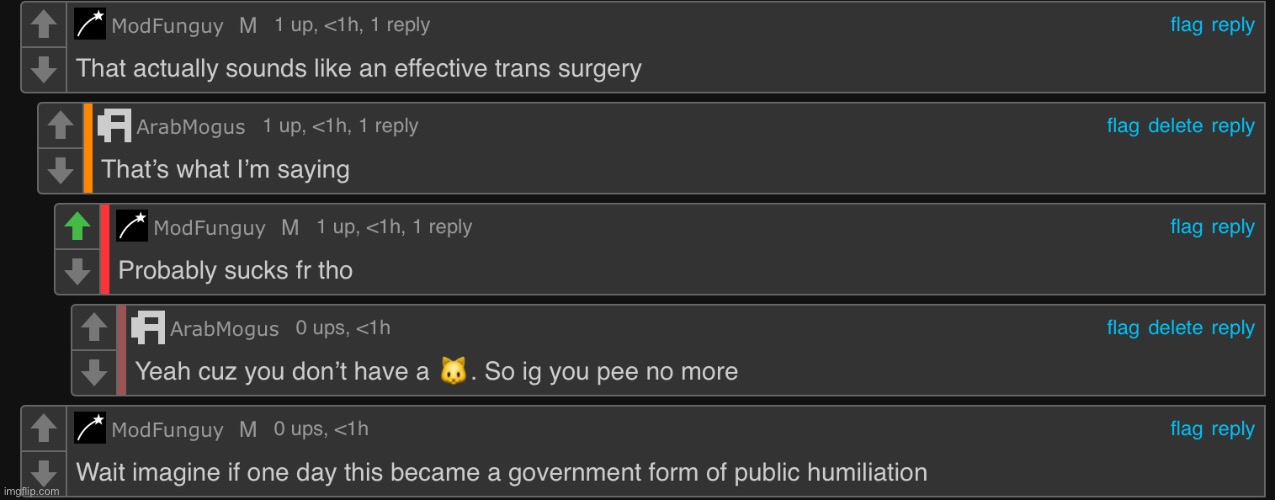Image resolution: width=1275 pixels, height=500 pixels.
Task: Upvote the 'That's what I'm saying' comment
Action: (60, 126)
